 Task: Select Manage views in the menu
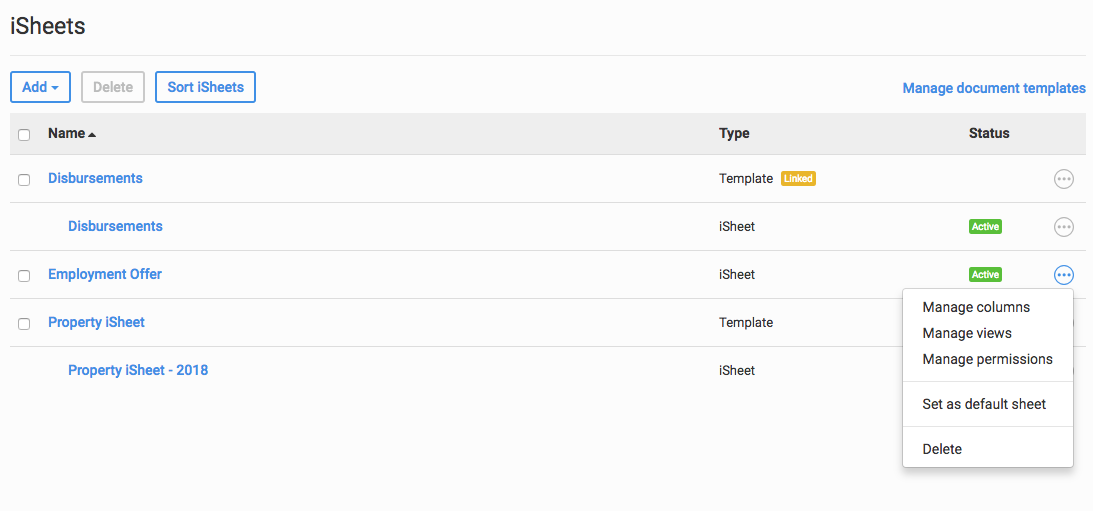coord(967,333)
